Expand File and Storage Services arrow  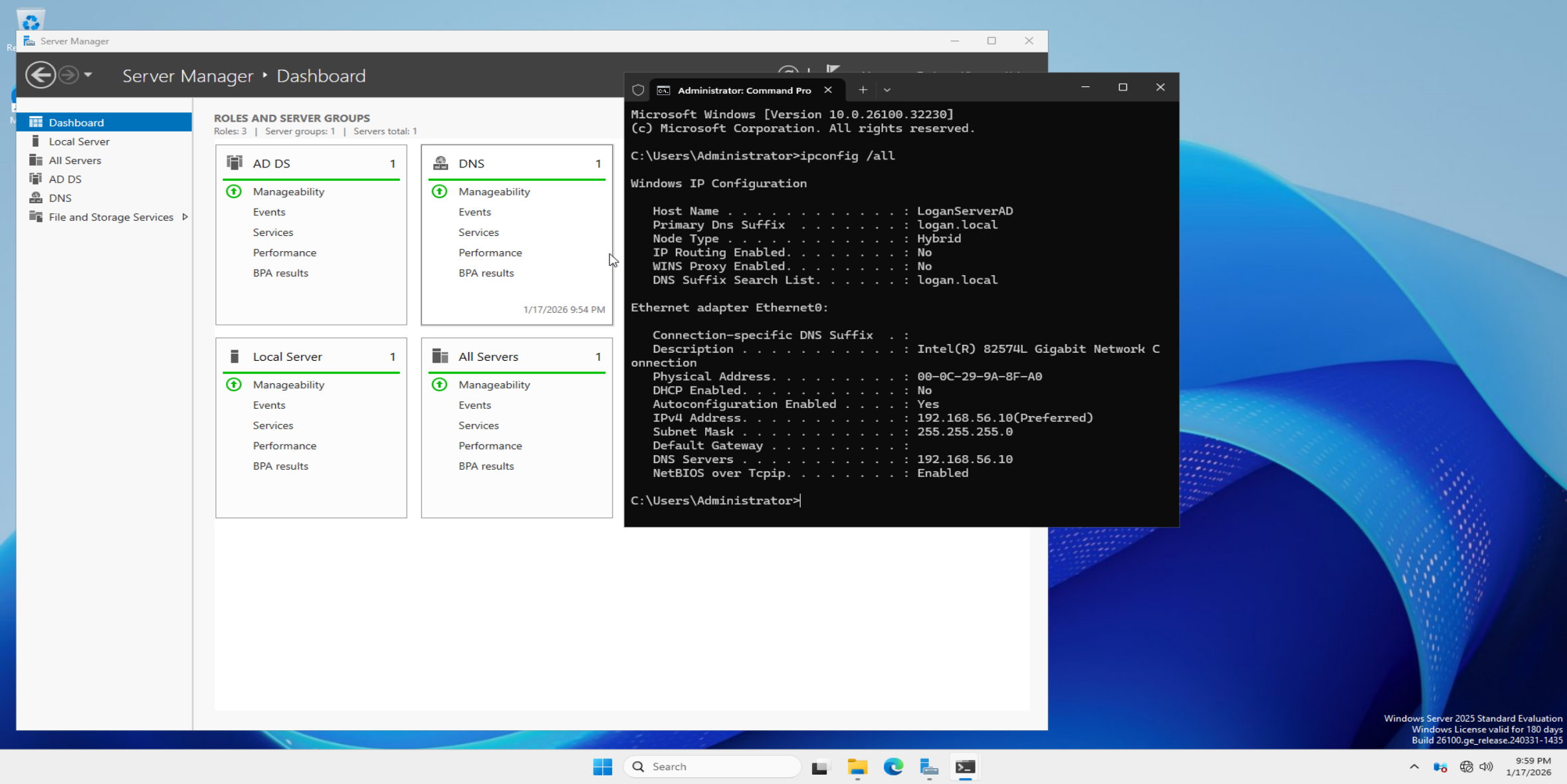(185, 217)
